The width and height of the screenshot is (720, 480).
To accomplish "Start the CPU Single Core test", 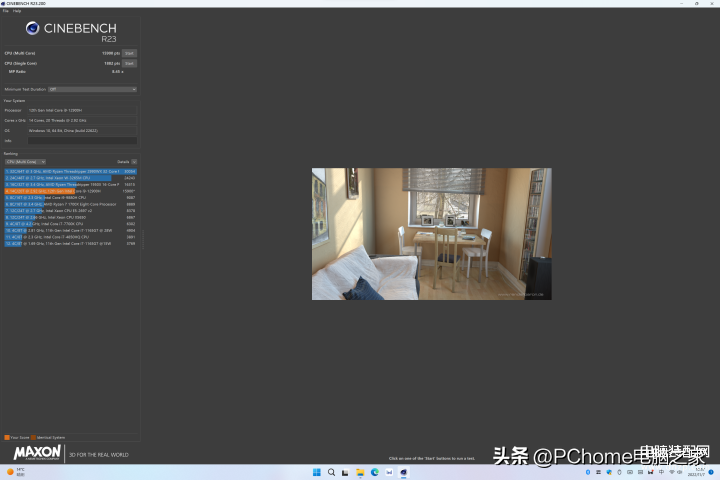I will tap(129, 63).
